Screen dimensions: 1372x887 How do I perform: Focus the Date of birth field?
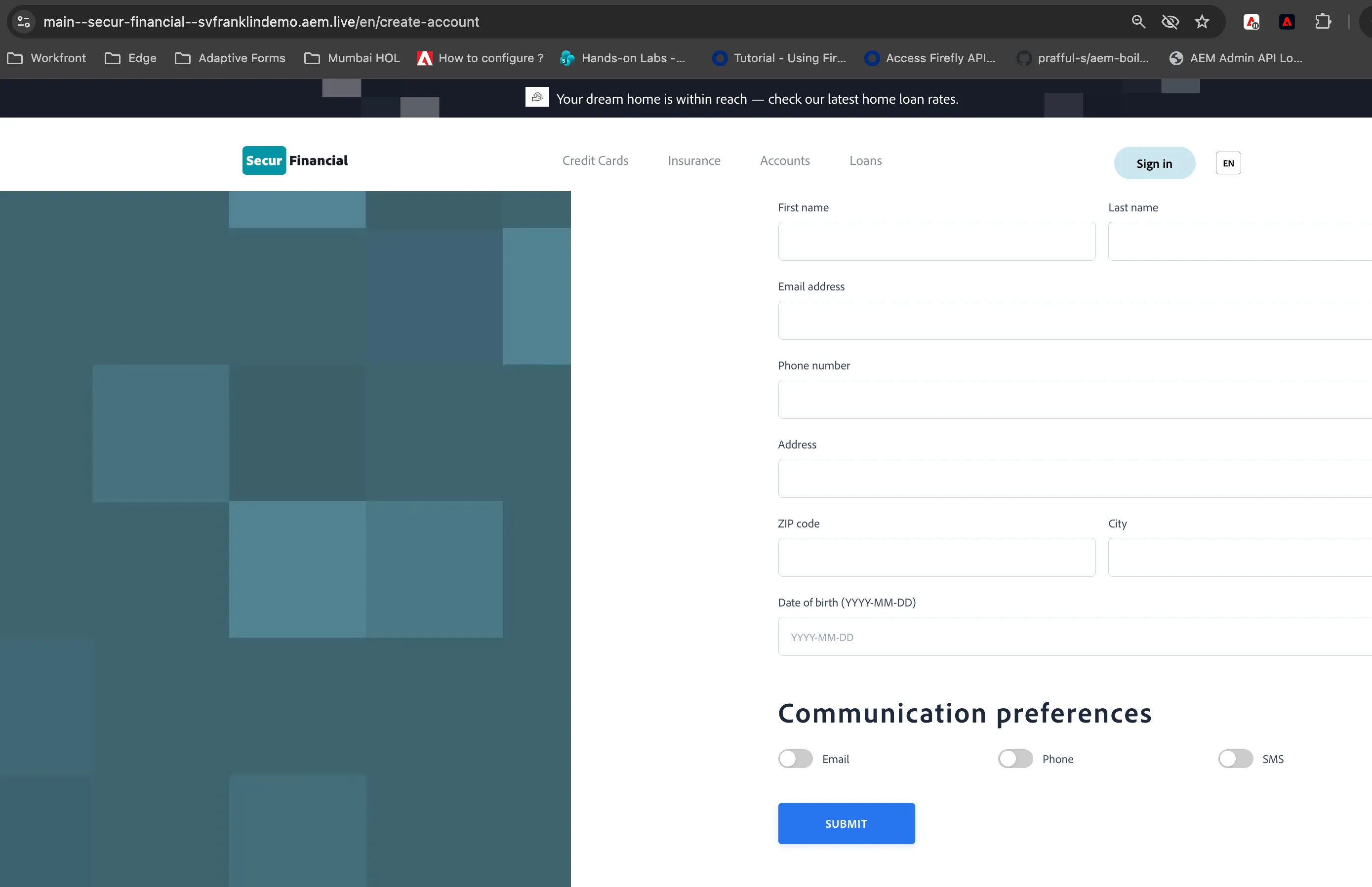(x=1075, y=637)
